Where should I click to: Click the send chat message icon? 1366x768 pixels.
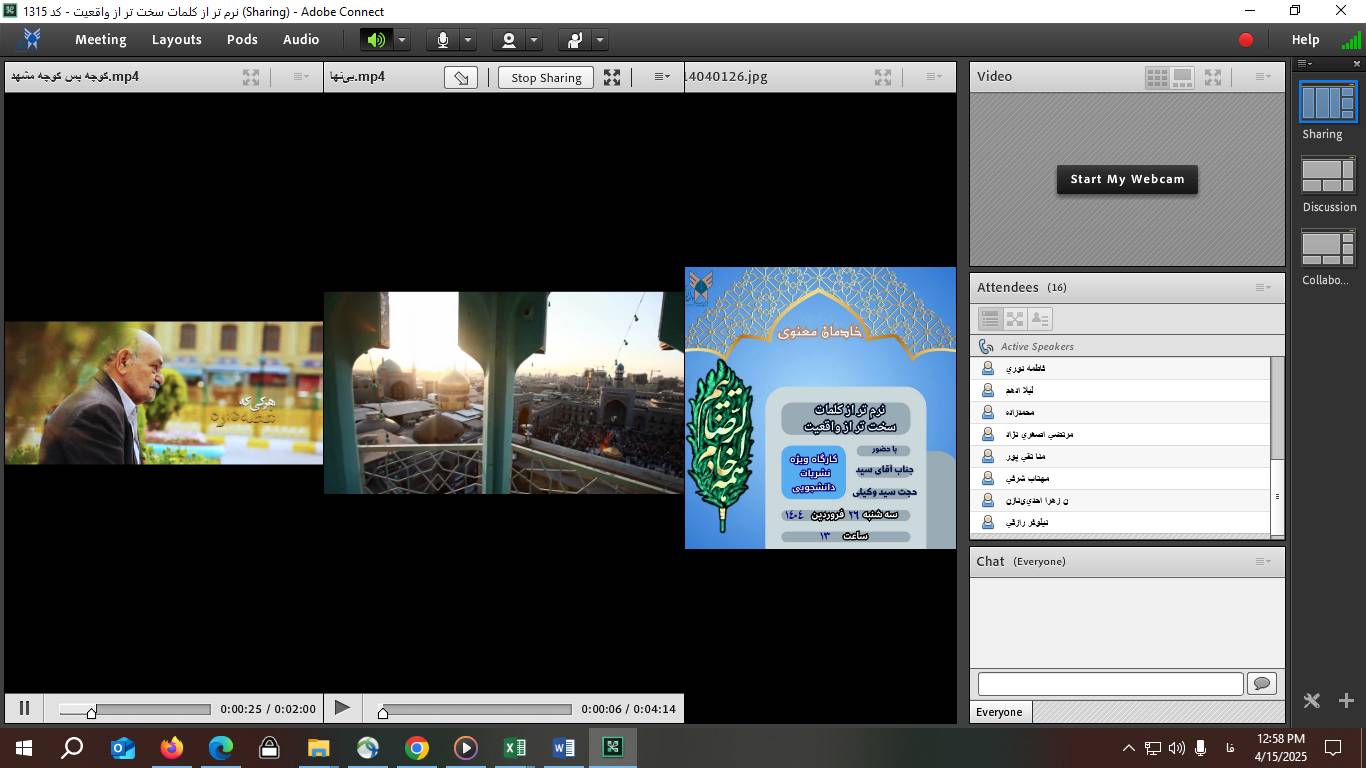[1262, 683]
